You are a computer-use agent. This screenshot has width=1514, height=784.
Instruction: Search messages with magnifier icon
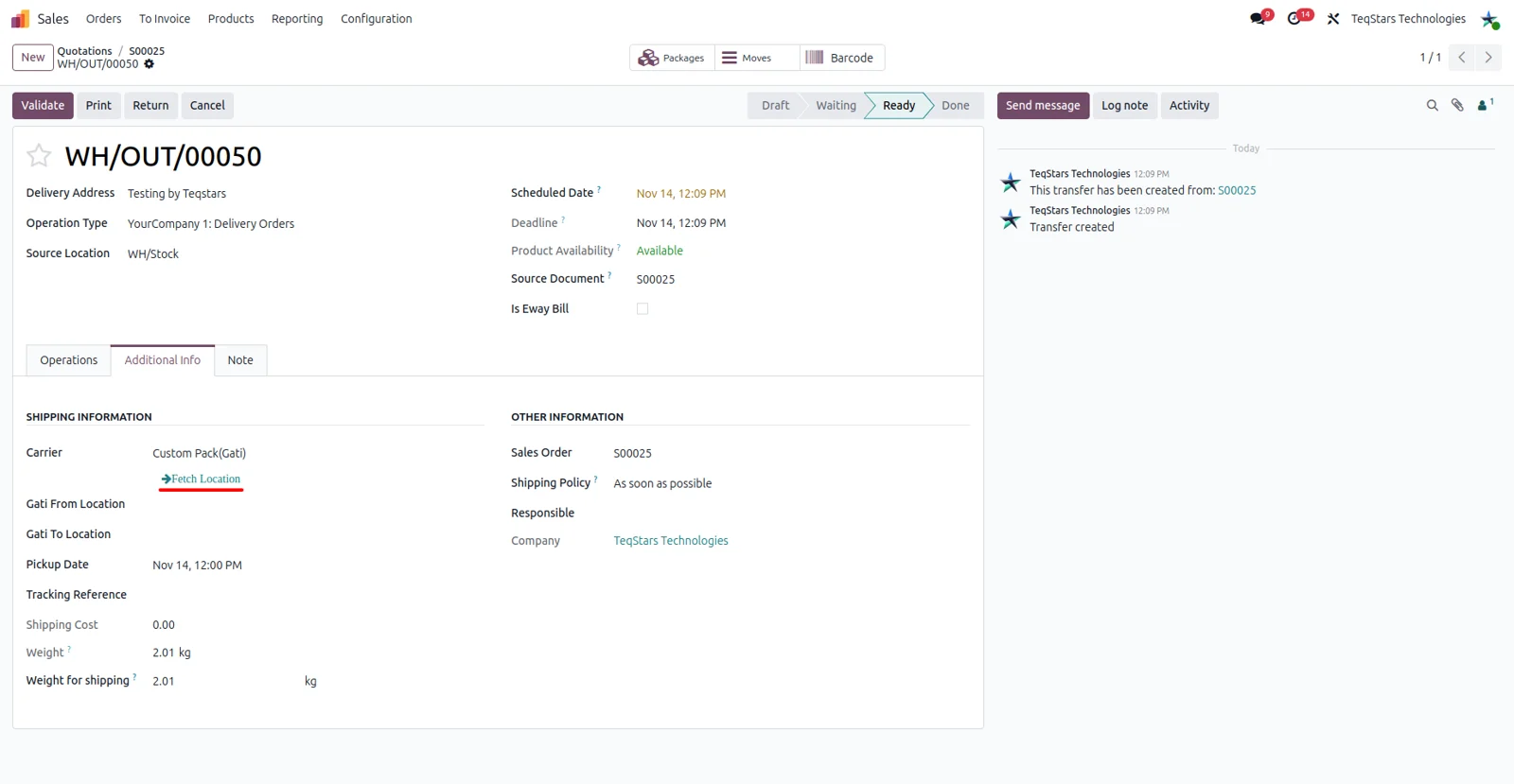(x=1432, y=106)
